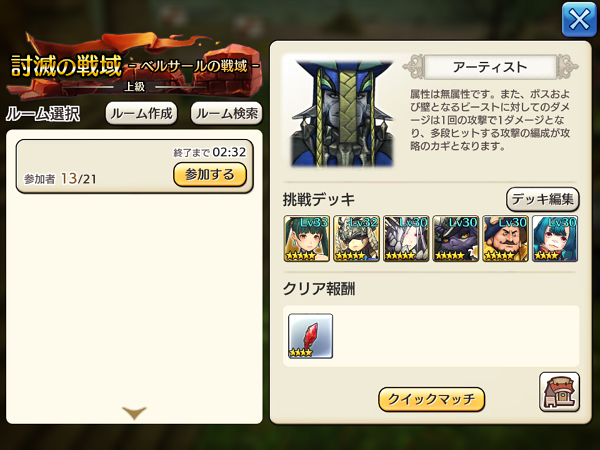Image resolution: width=600 pixels, height=450 pixels.
Task: Select the Lv32 armored helmet character card
Action: coord(356,238)
